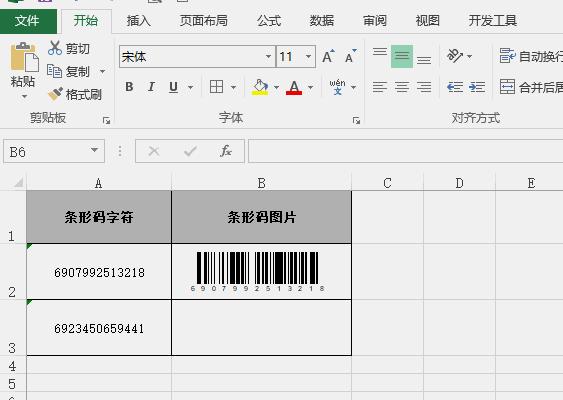Screen dimensions: 563x400
Task: Align text left
Action: (x=380, y=87)
